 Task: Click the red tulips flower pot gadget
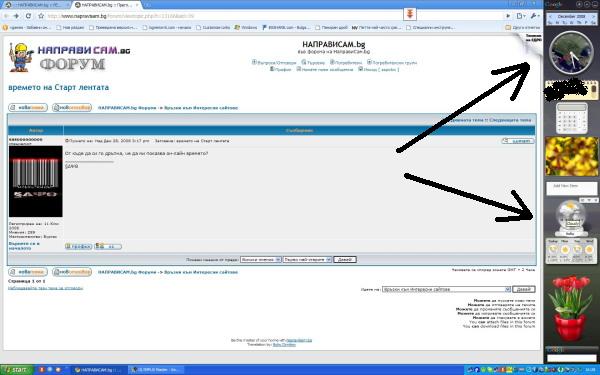coord(570,309)
